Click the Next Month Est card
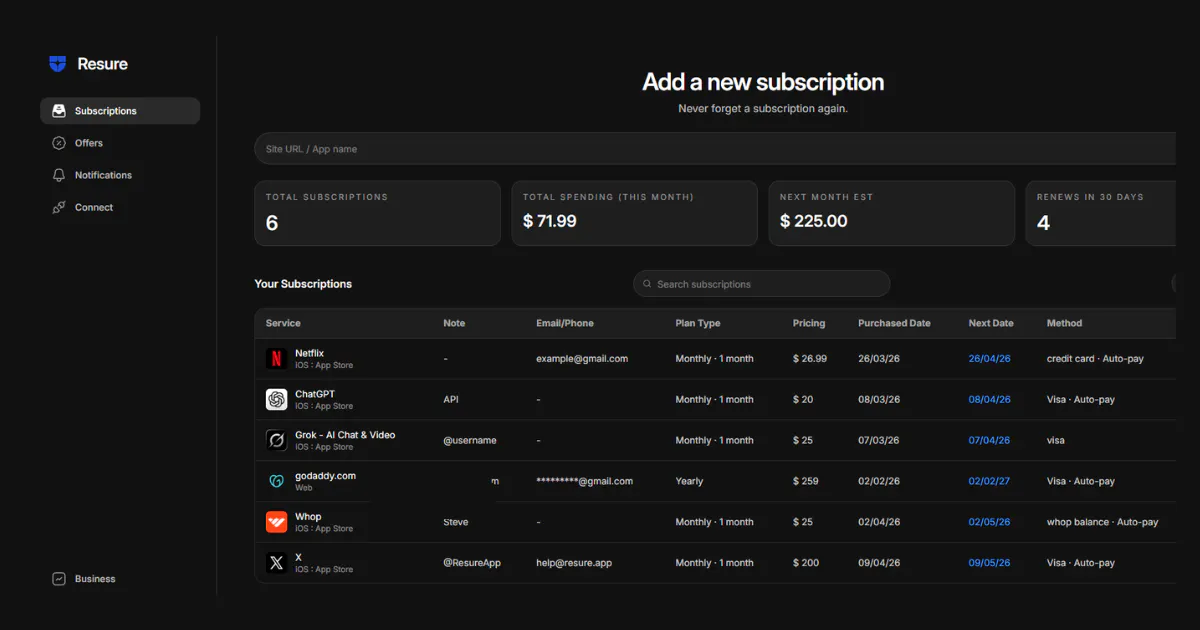The width and height of the screenshot is (1200, 630). [891, 213]
